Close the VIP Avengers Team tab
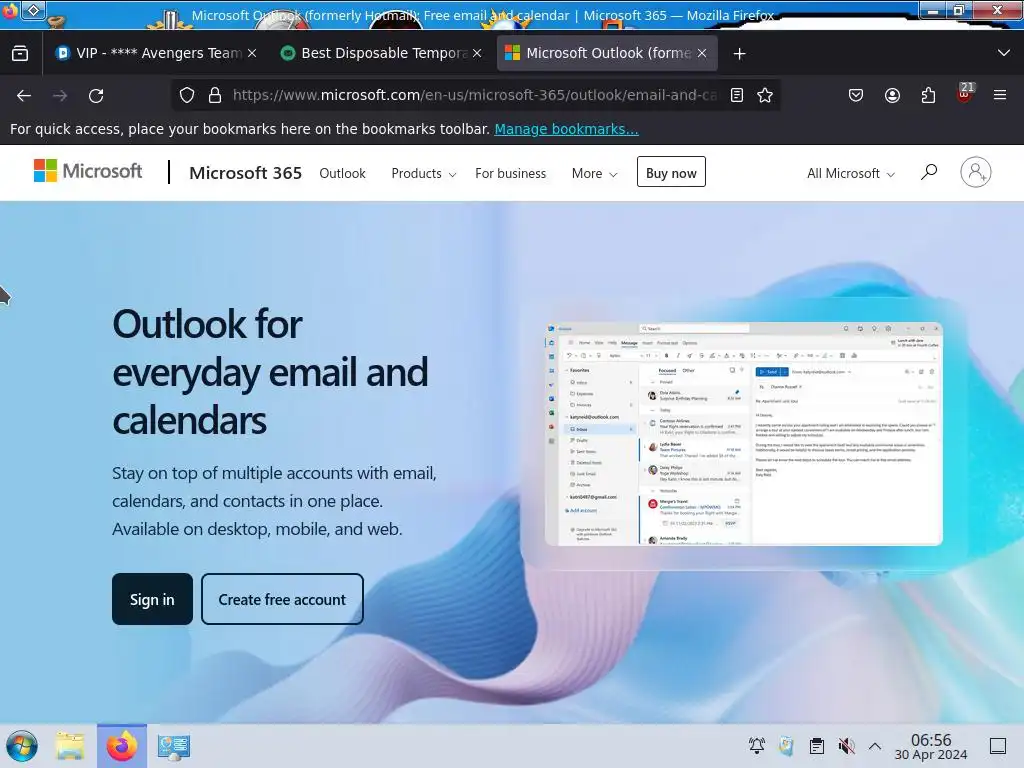The height and width of the screenshot is (768, 1024). pos(252,53)
